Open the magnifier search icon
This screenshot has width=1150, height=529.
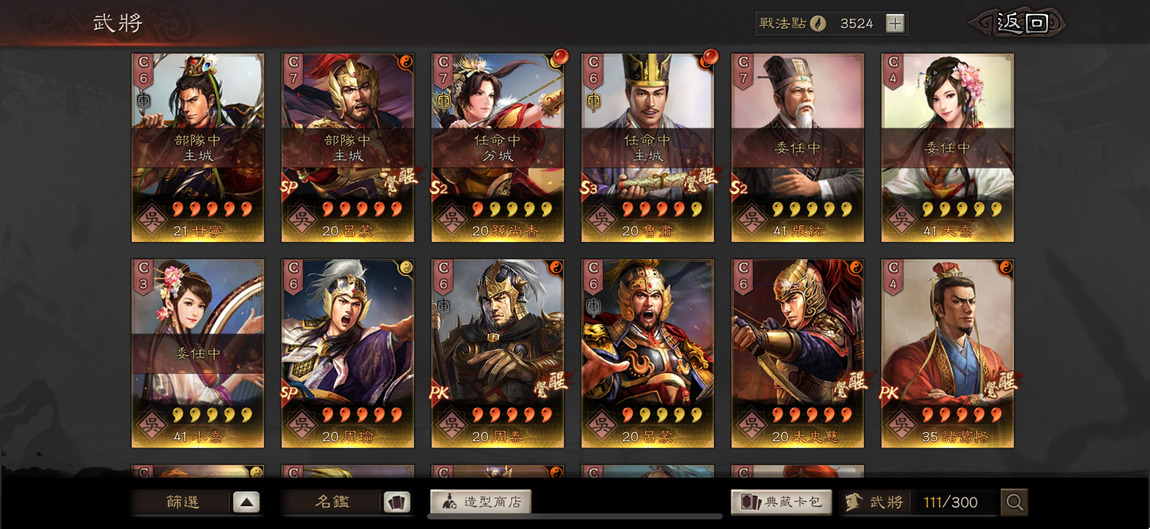pos(1014,503)
